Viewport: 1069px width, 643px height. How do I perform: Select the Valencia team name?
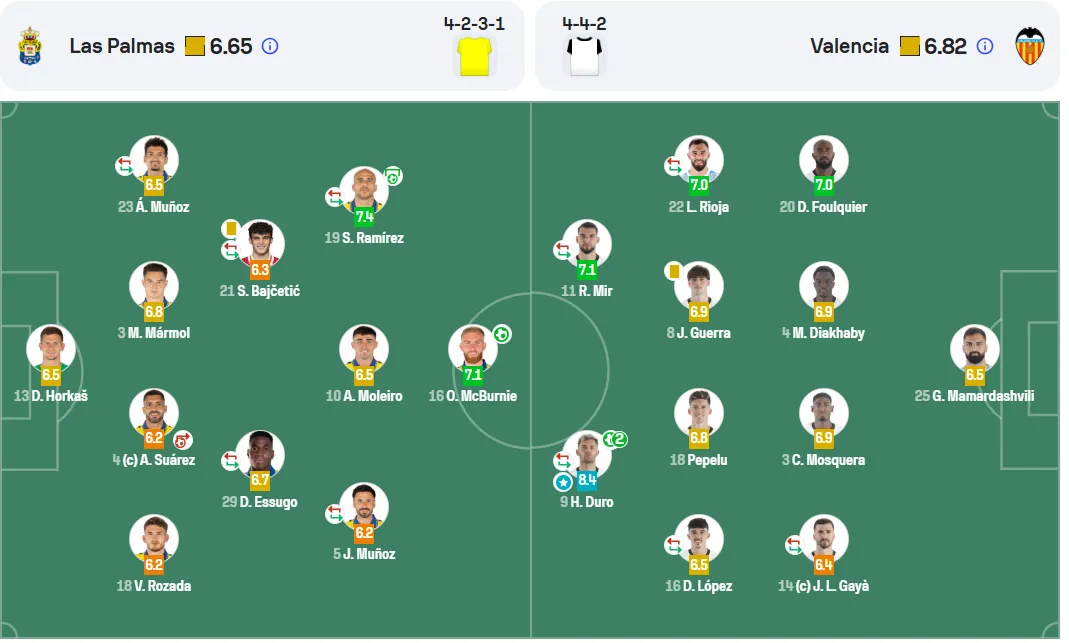(850, 46)
